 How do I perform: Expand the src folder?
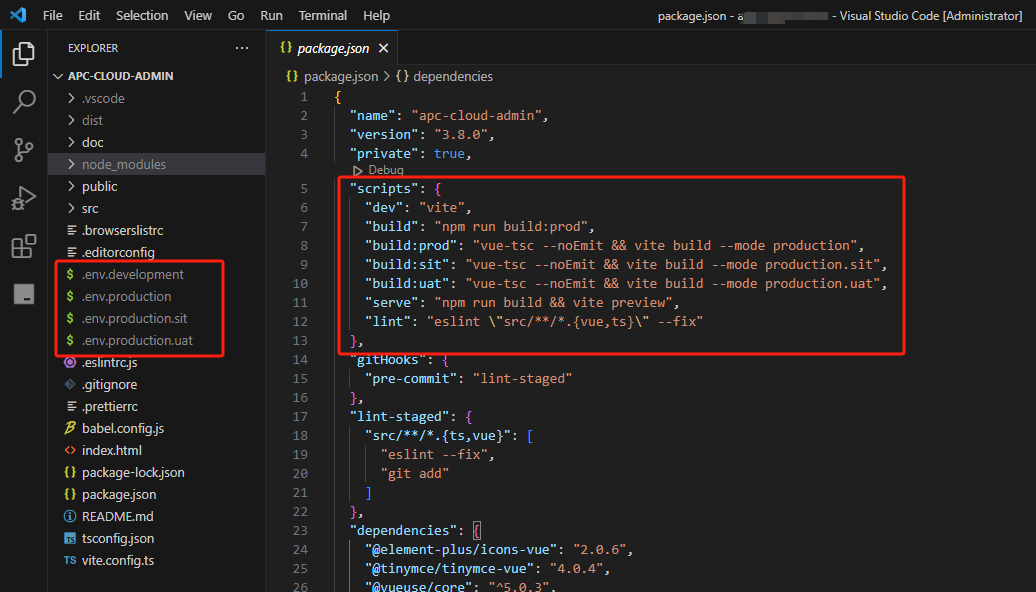pos(90,208)
